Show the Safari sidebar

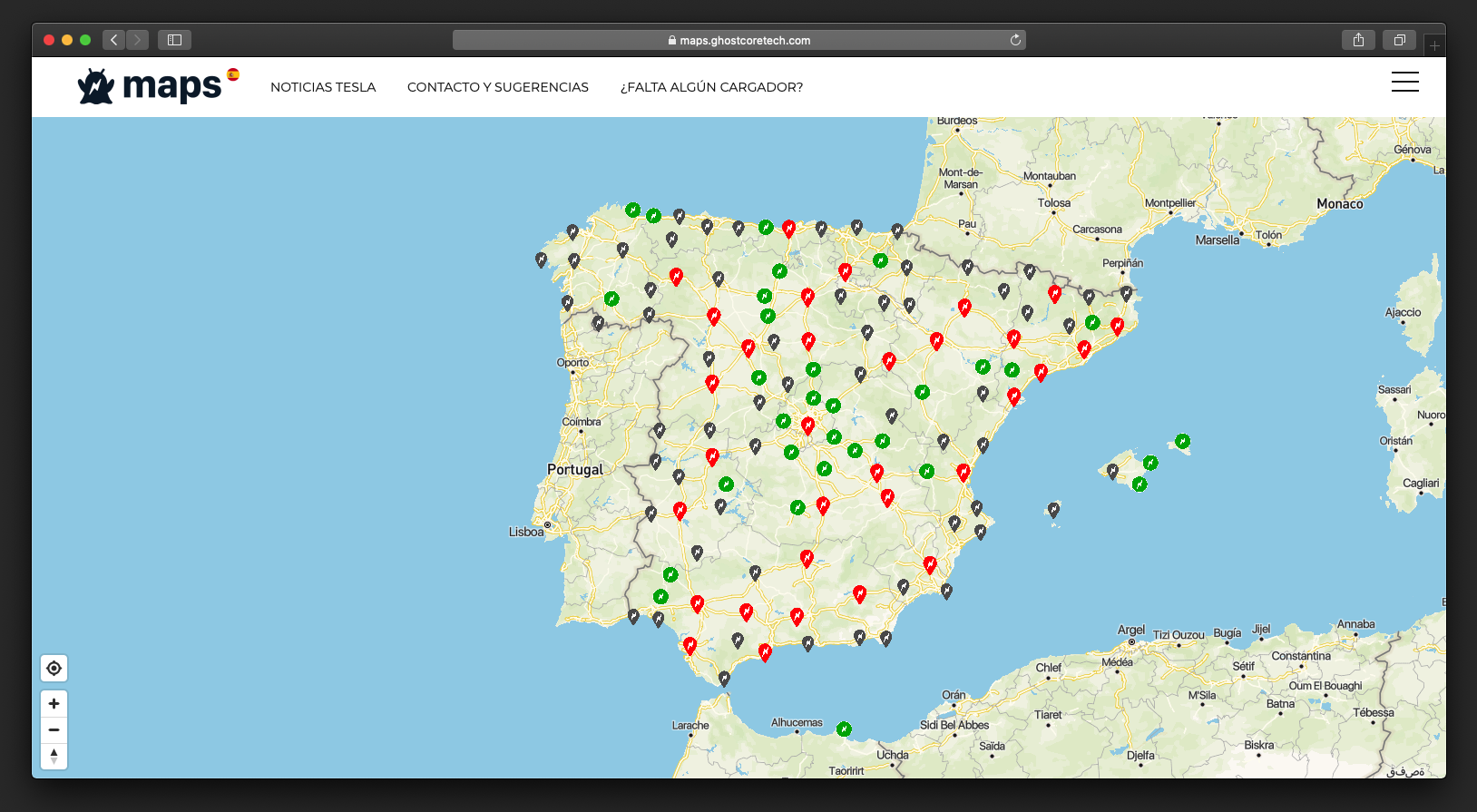click(x=174, y=40)
